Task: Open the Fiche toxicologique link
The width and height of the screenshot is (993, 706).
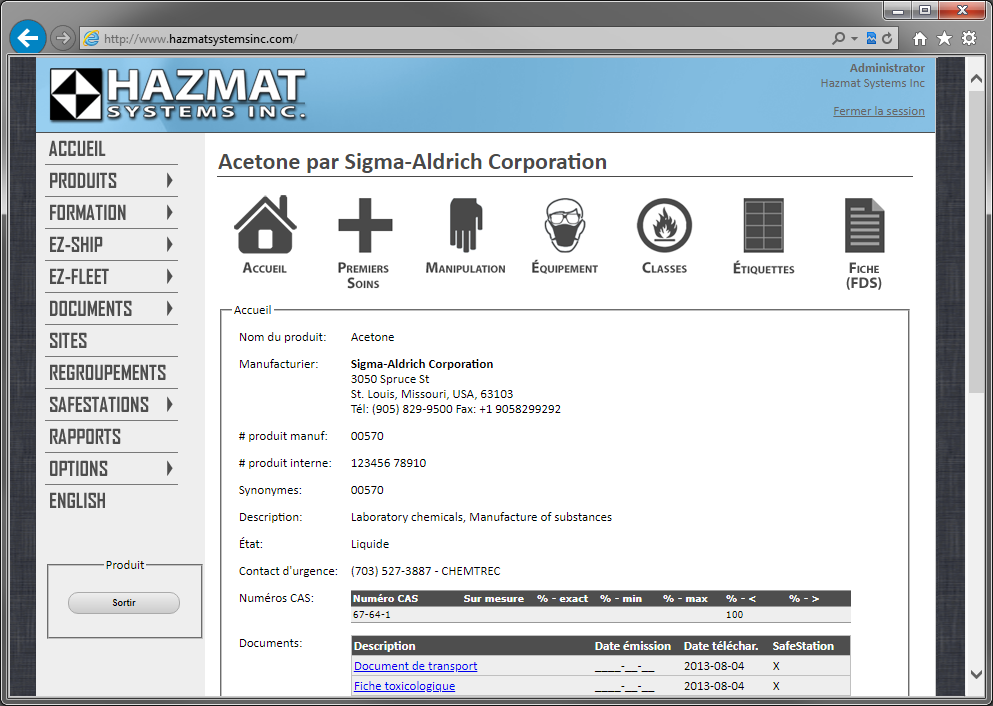Action: 404,686
